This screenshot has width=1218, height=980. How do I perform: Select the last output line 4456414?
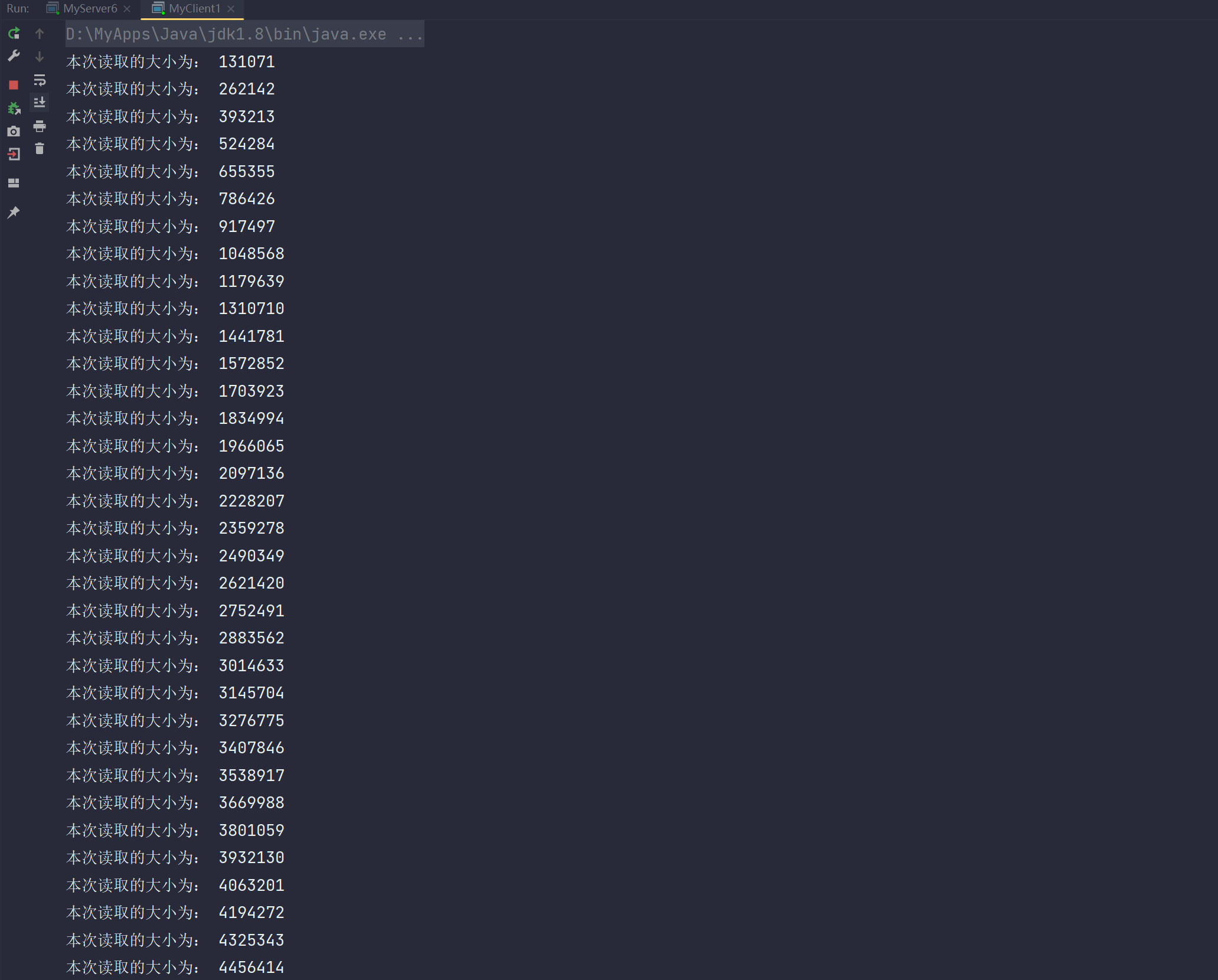coord(175,968)
